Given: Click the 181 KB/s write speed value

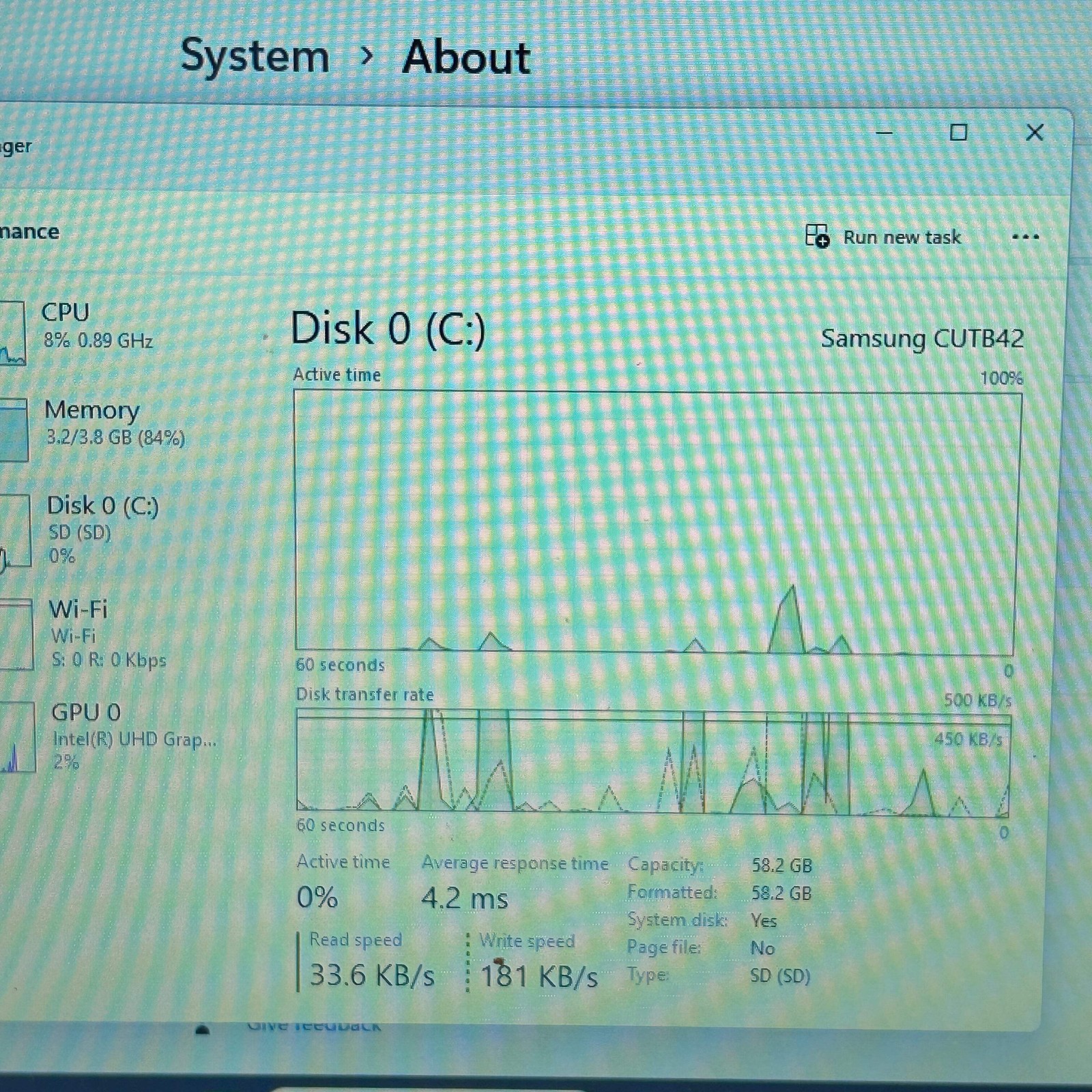Looking at the screenshot, I should click(539, 976).
